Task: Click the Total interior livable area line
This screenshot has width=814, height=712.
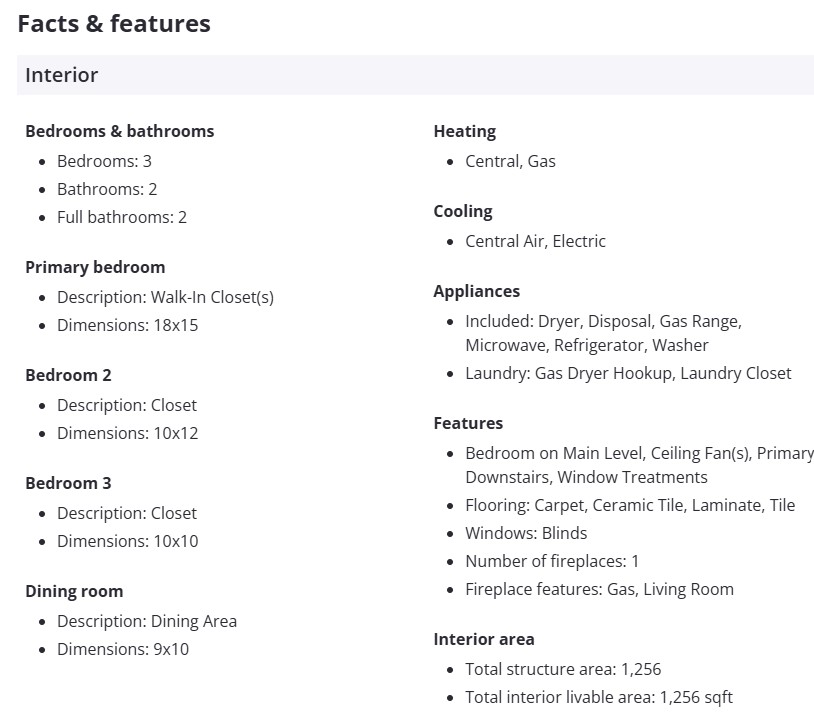Action: (x=598, y=697)
